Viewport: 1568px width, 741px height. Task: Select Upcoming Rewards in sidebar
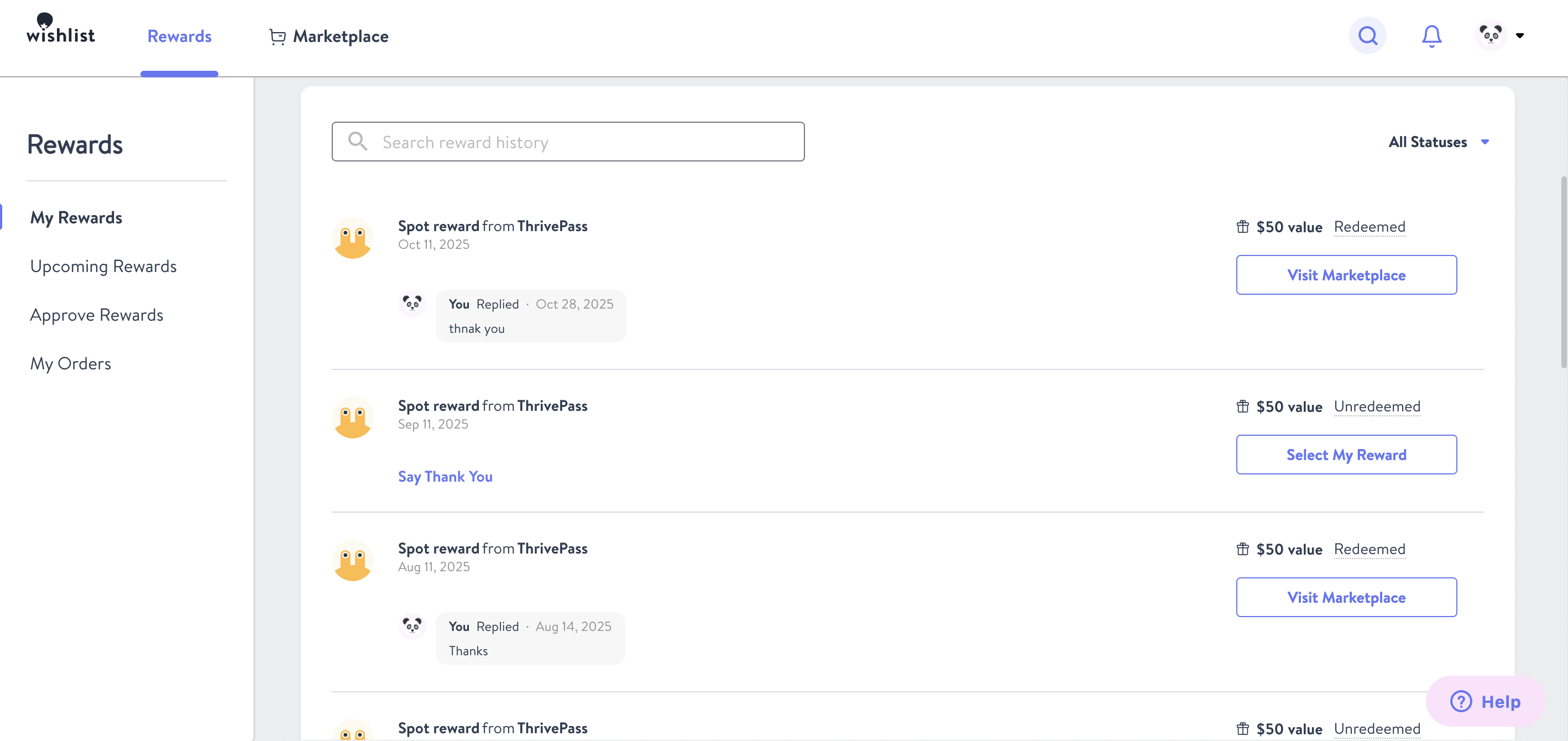[103, 266]
